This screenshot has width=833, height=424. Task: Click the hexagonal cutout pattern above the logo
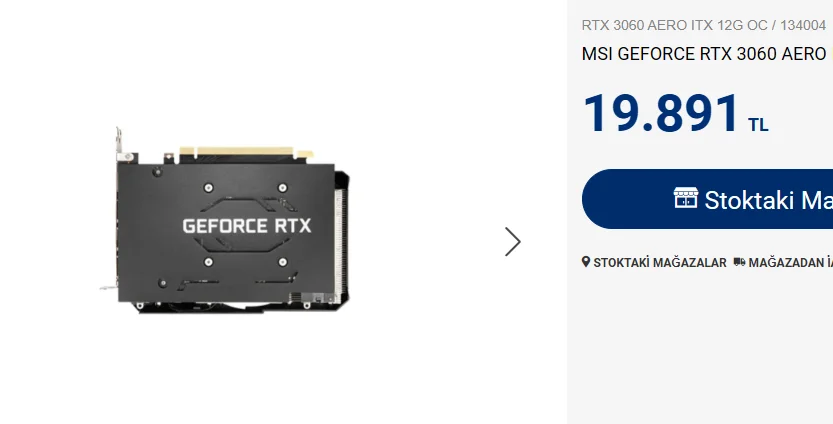click(247, 205)
